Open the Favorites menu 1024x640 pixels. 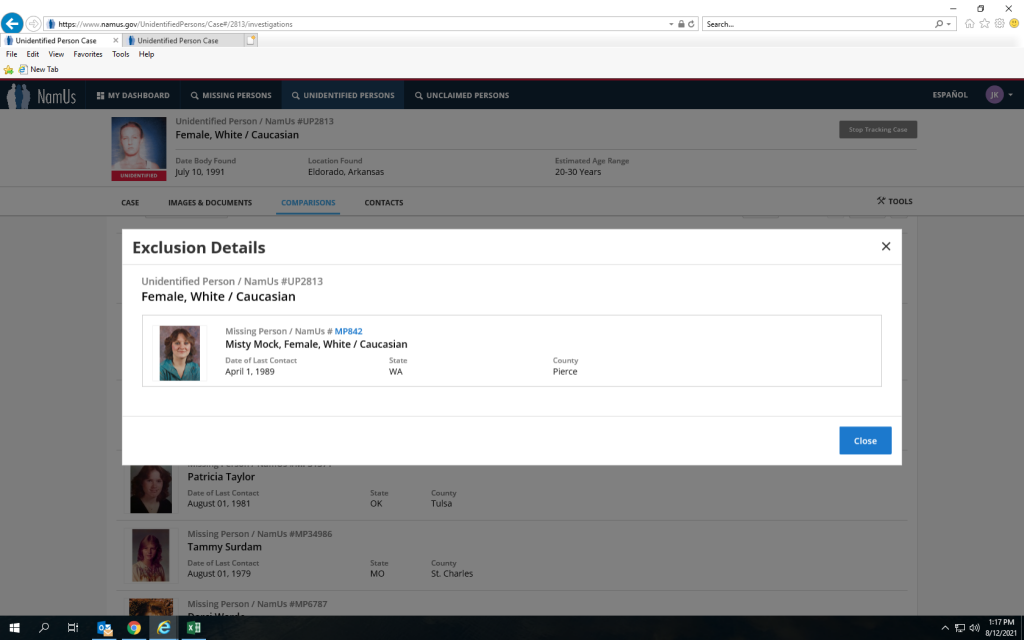point(88,54)
